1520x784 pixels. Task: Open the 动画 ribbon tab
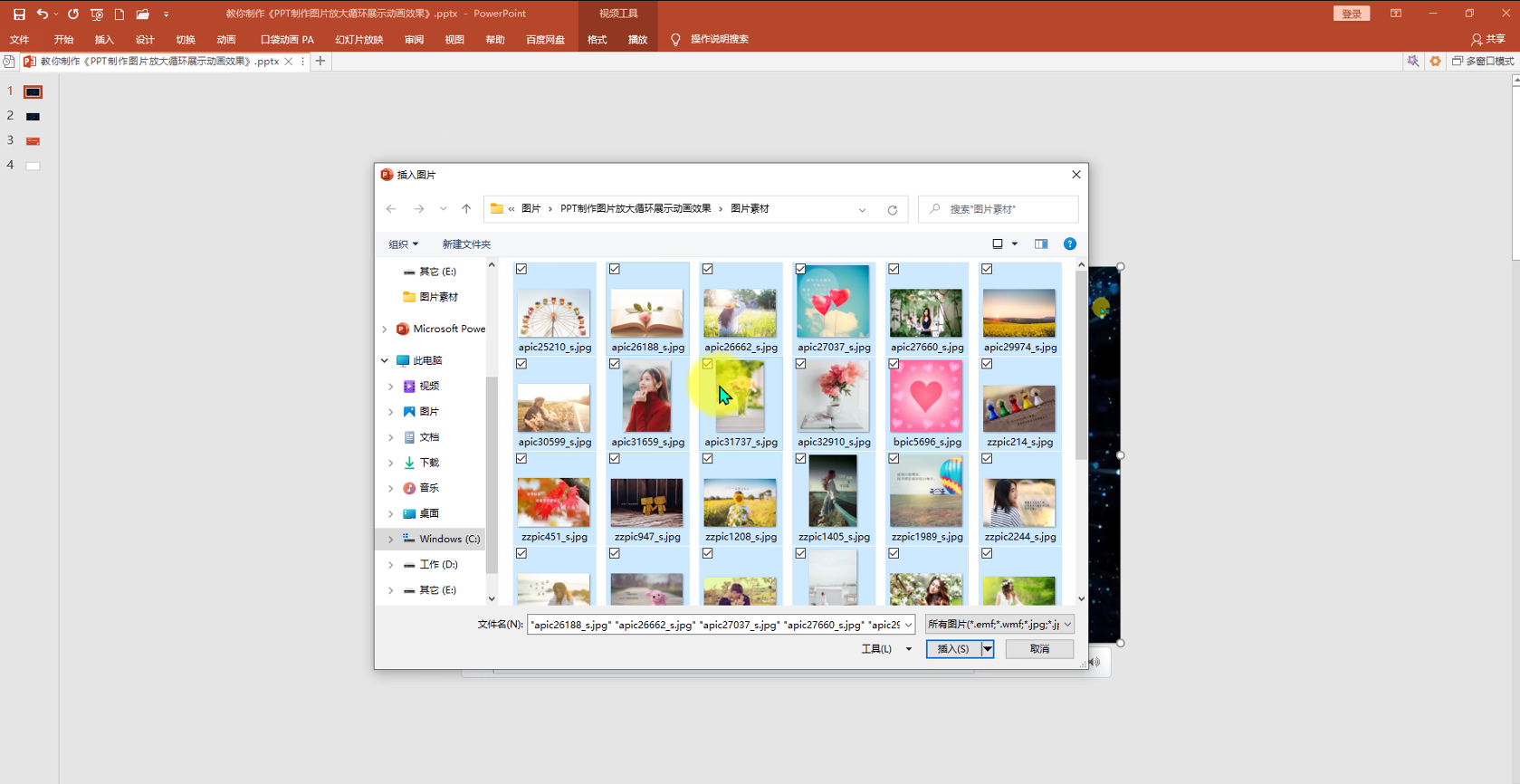tap(226, 40)
